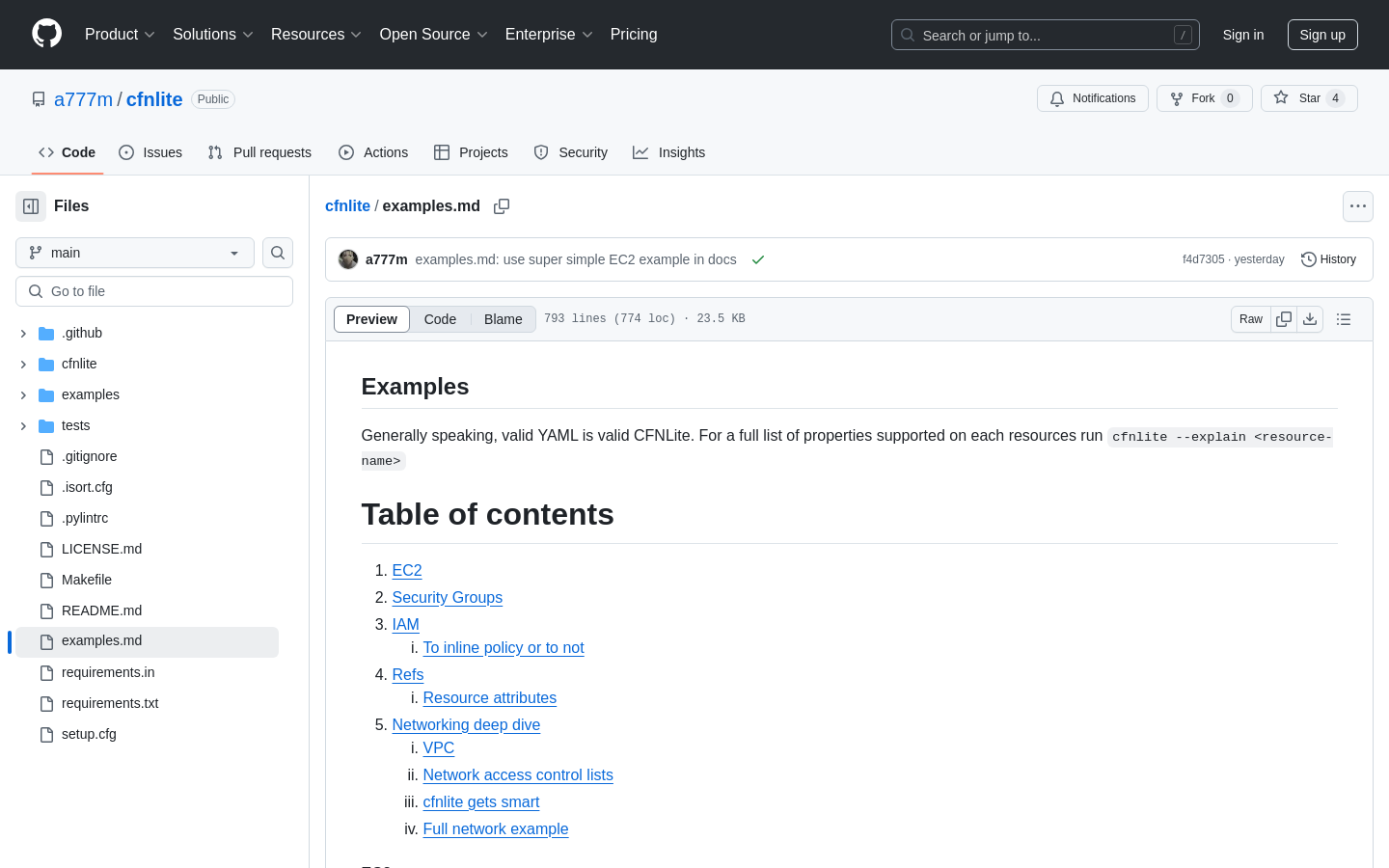Click the search files magnifier button
1389x868 pixels.
278,253
